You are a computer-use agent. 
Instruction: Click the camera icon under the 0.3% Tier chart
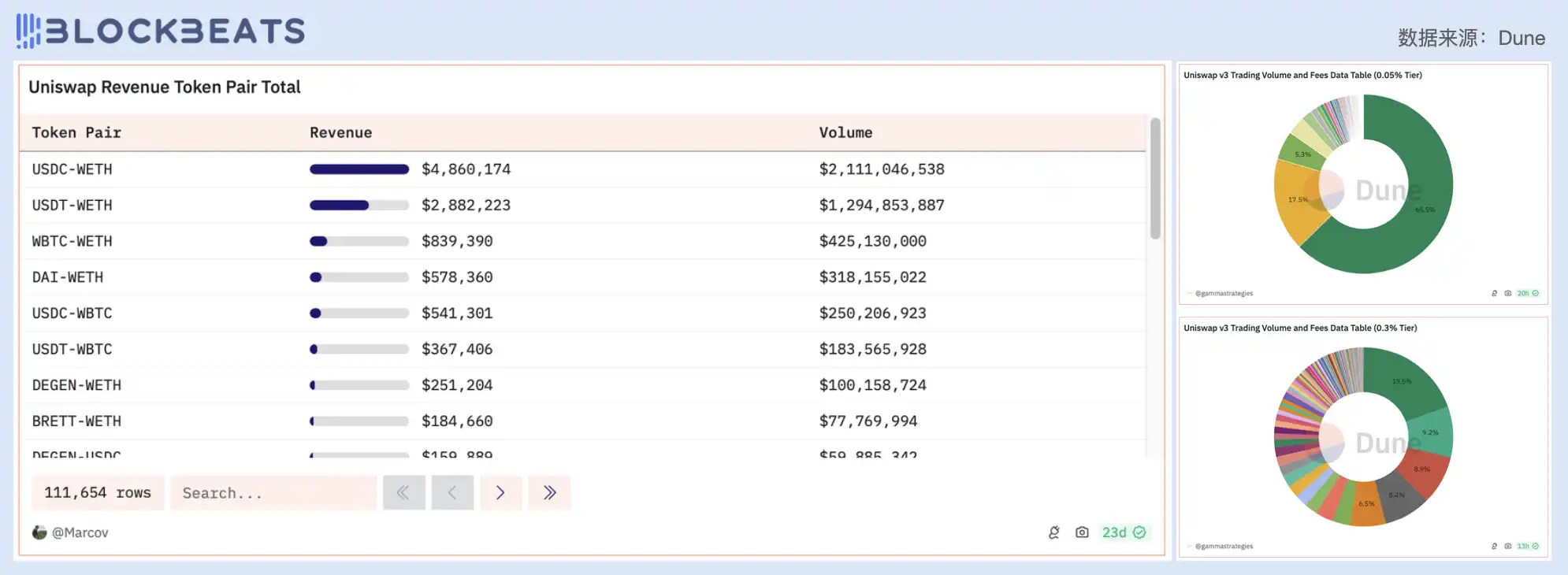pyautogui.click(x=1507, y=546)
